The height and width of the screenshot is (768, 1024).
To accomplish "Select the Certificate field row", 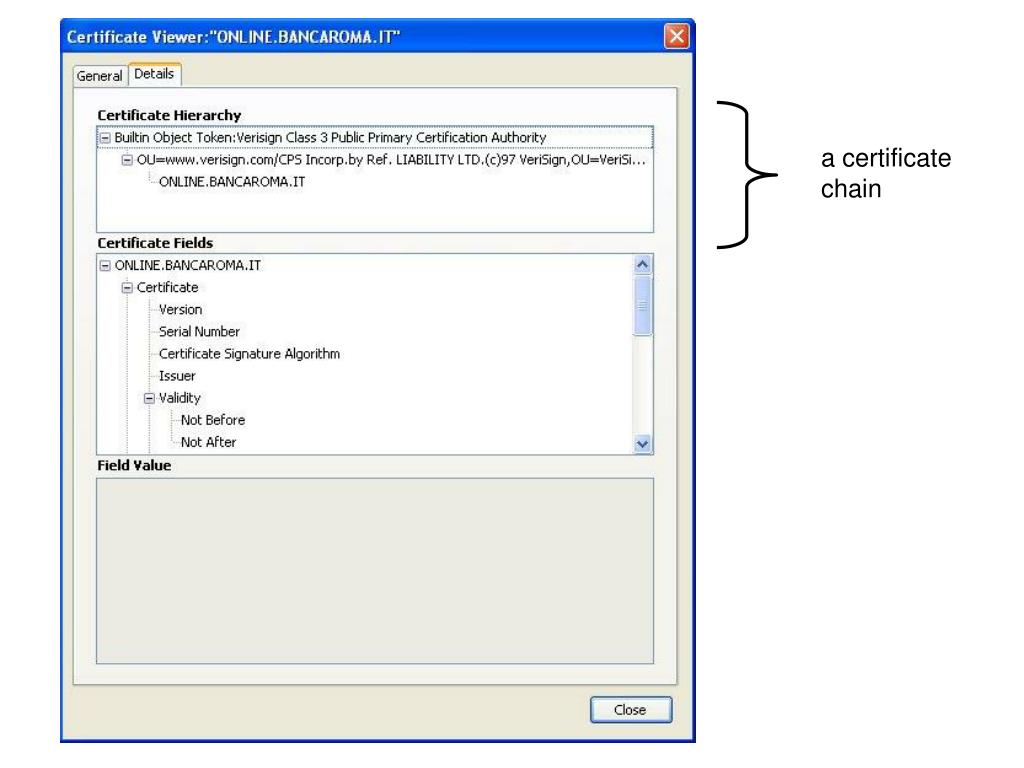I will (167, 288).
